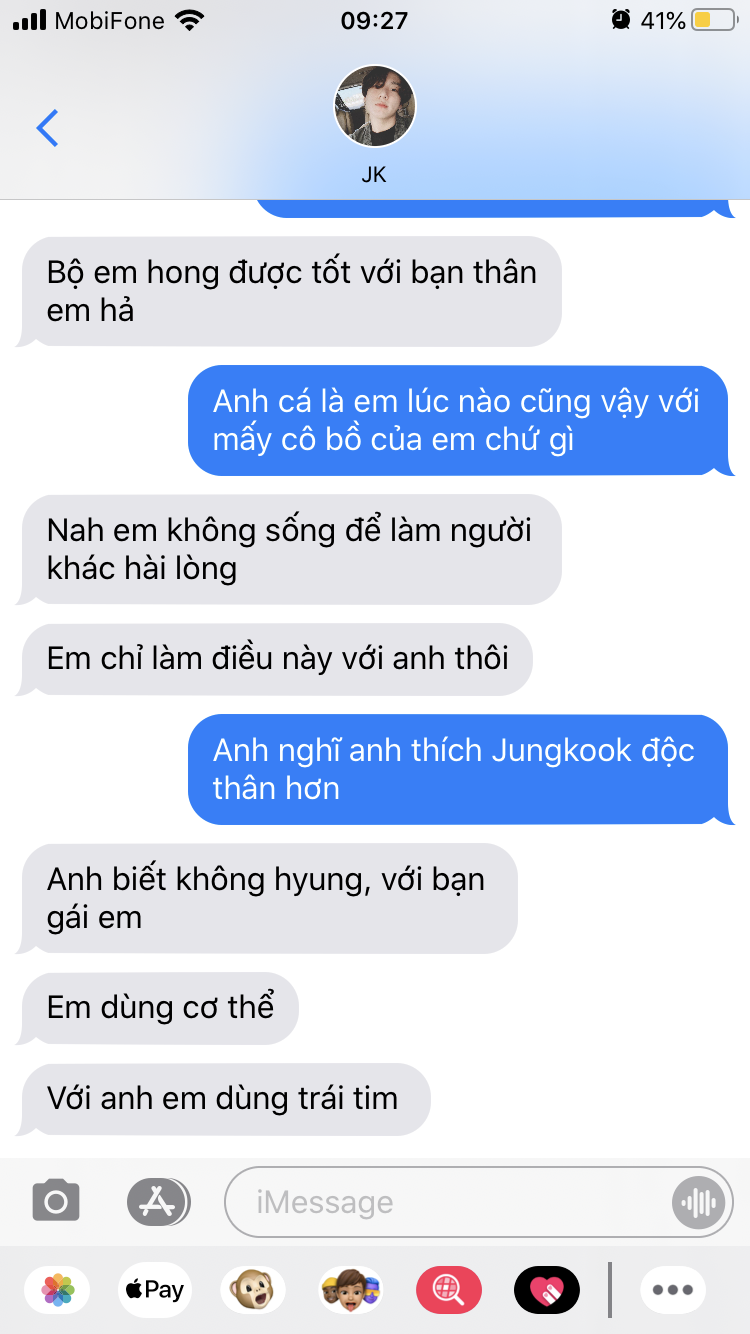Screen dimensions: 750x1334
Task: Tap the message "Em dùng cơ thể"
Action: pos(160,1007)
